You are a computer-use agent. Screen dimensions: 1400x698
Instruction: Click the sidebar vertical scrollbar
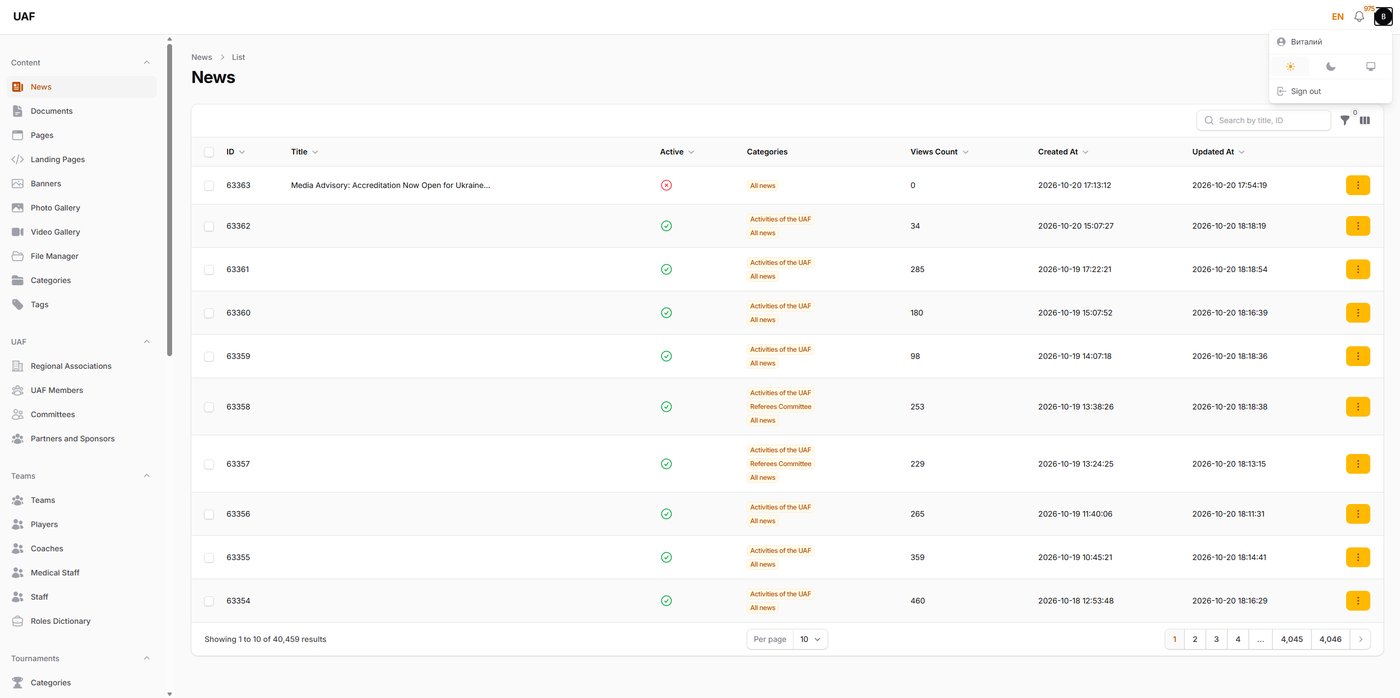click(170, 200)
